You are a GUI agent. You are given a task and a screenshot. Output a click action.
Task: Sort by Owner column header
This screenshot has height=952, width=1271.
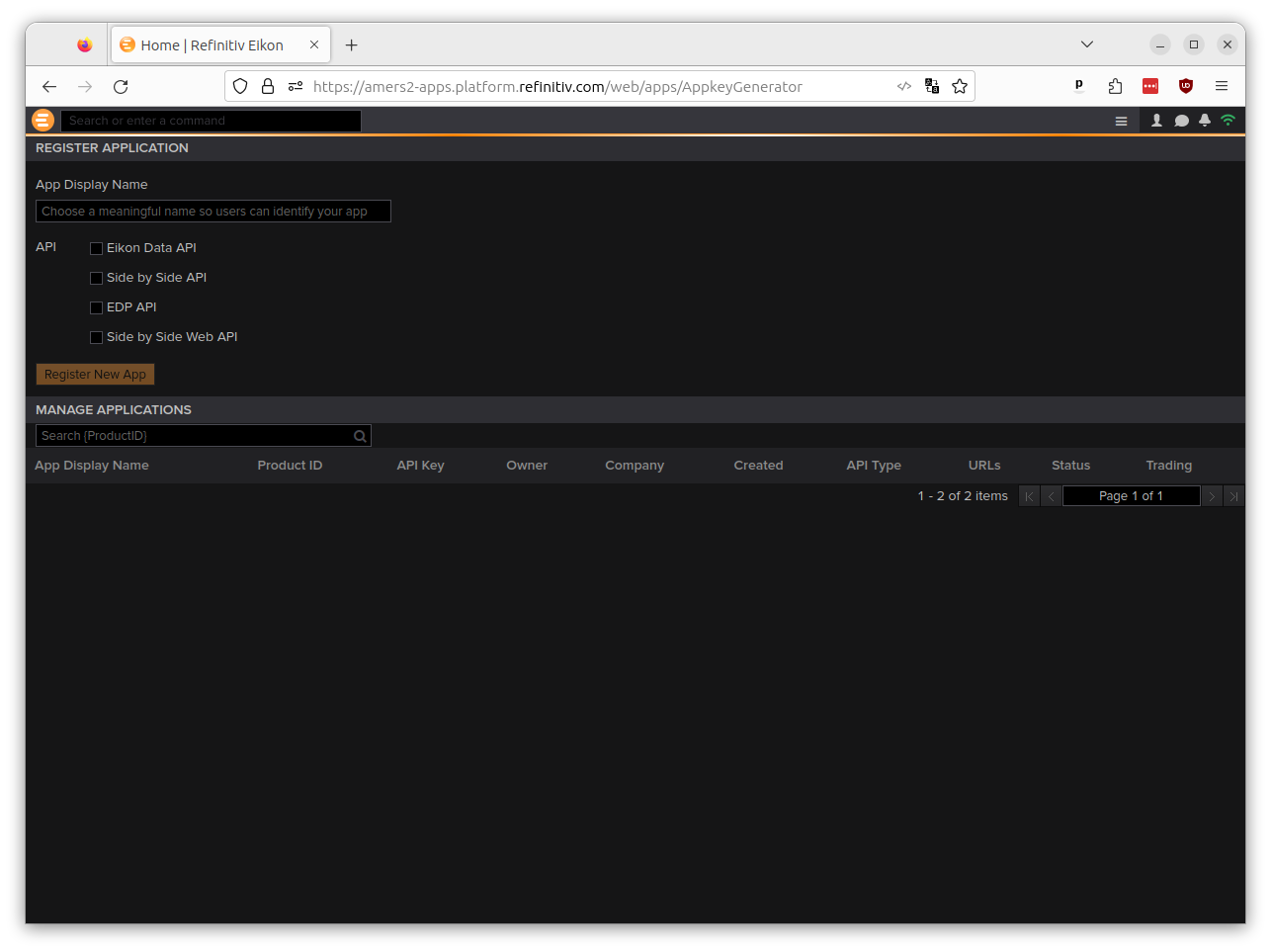(x=527, y=466)
